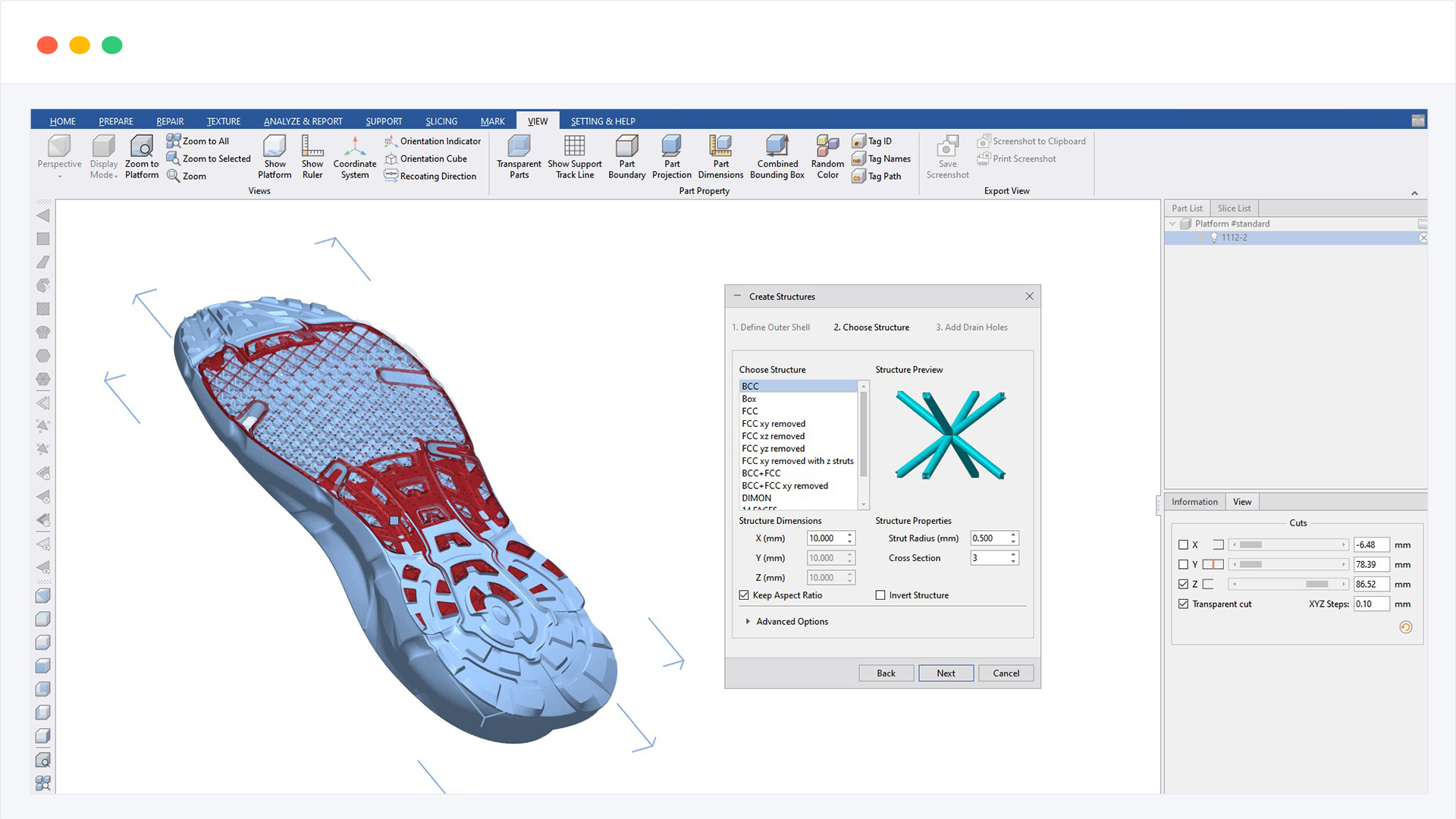Screen dimensions: 1456x819
Task: Show the Recoating Direction
Action: pos(430,176)
